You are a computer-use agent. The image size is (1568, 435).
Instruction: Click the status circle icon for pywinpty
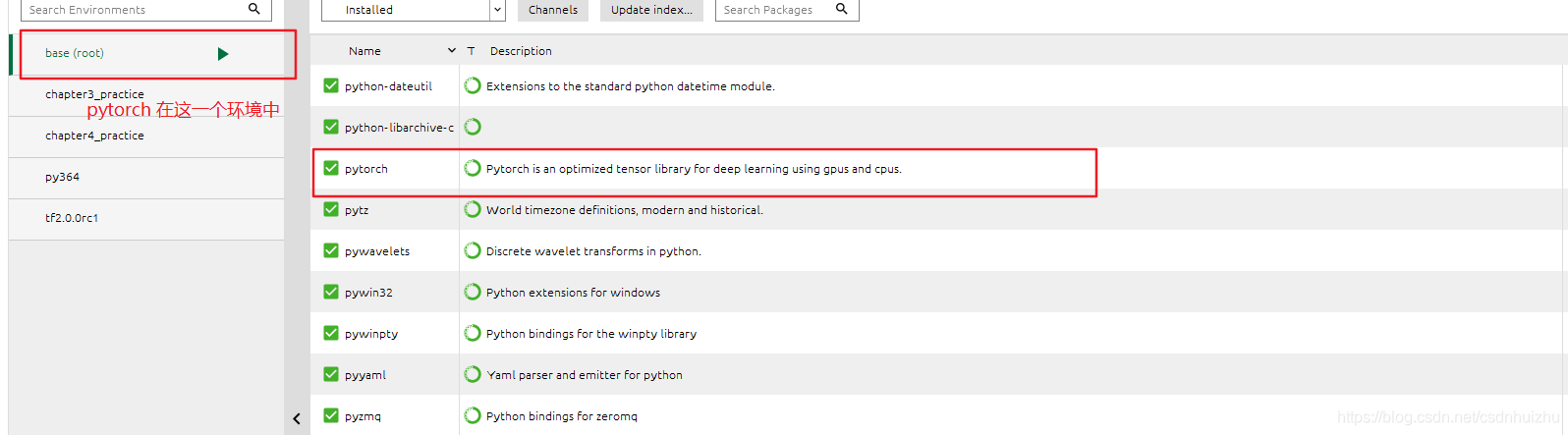coord(473,333)
